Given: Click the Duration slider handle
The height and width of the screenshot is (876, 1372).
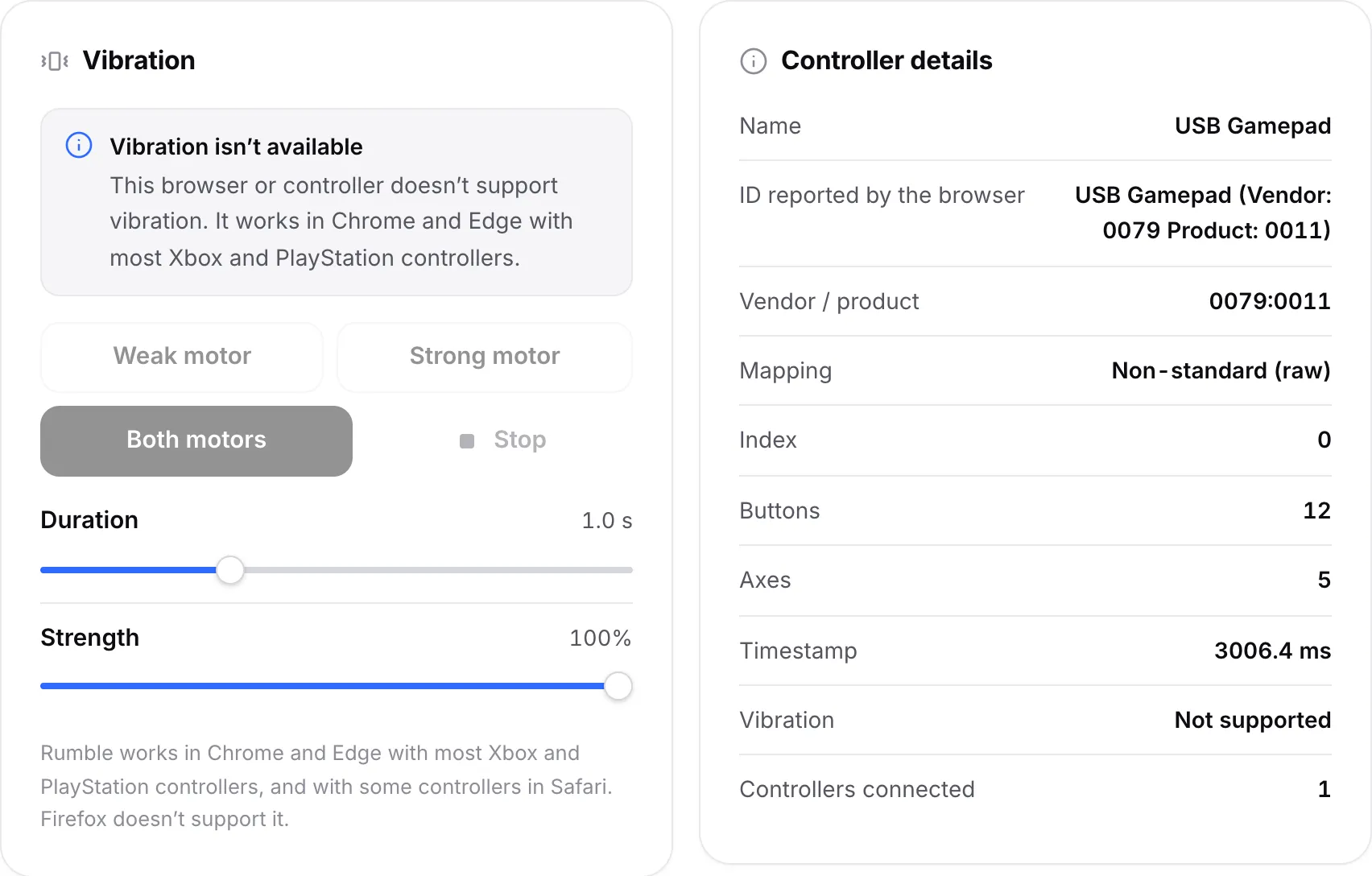Looking at the screenshot, I should 230,570.
